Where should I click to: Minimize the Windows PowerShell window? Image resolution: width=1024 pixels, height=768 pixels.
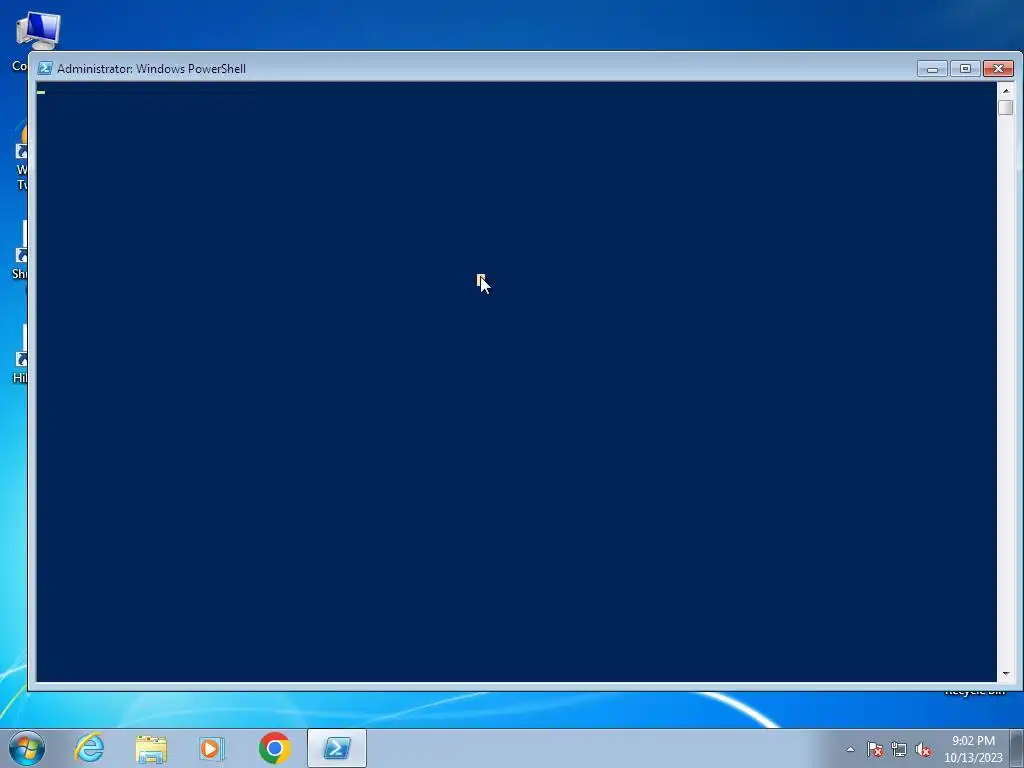tap(932, 69)
